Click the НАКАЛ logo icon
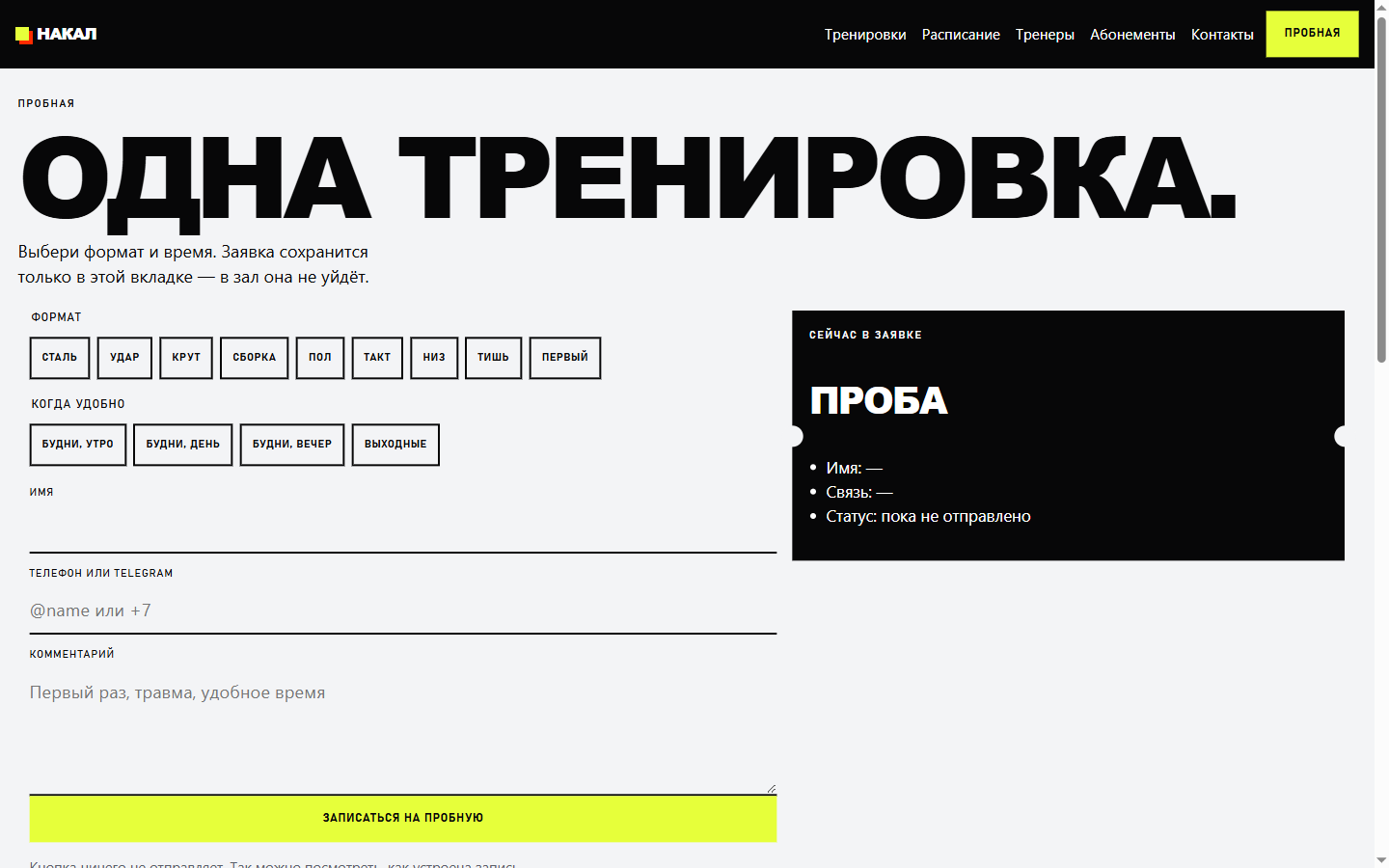This screenshot has width=1389, height=868. coord(24,36)
